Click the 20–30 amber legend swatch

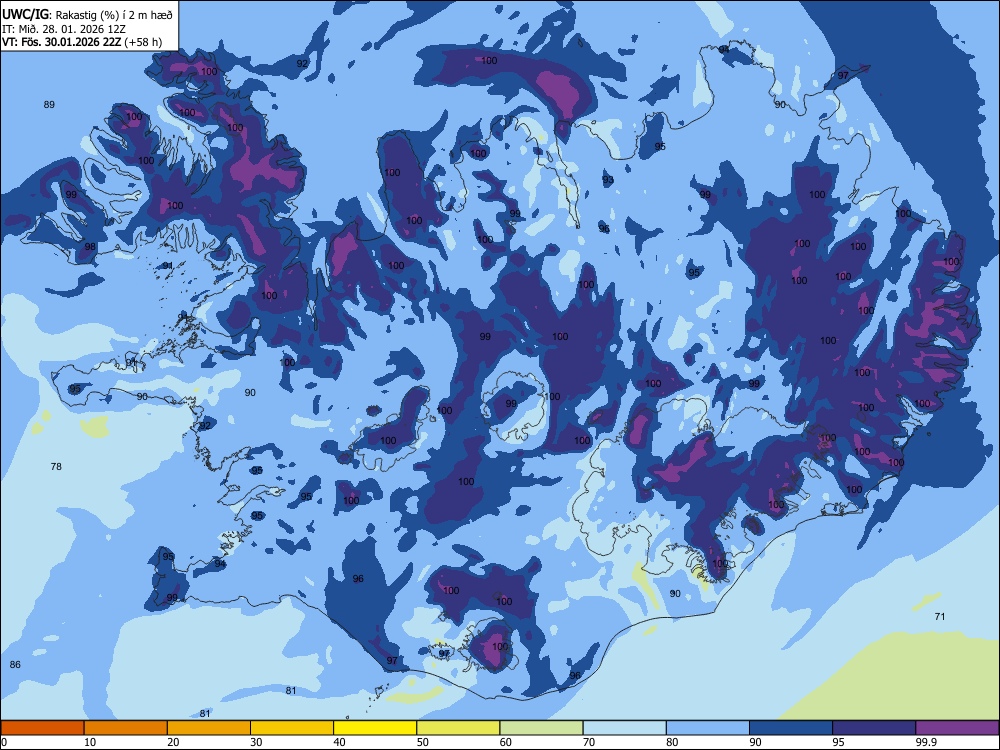[209, 728]
